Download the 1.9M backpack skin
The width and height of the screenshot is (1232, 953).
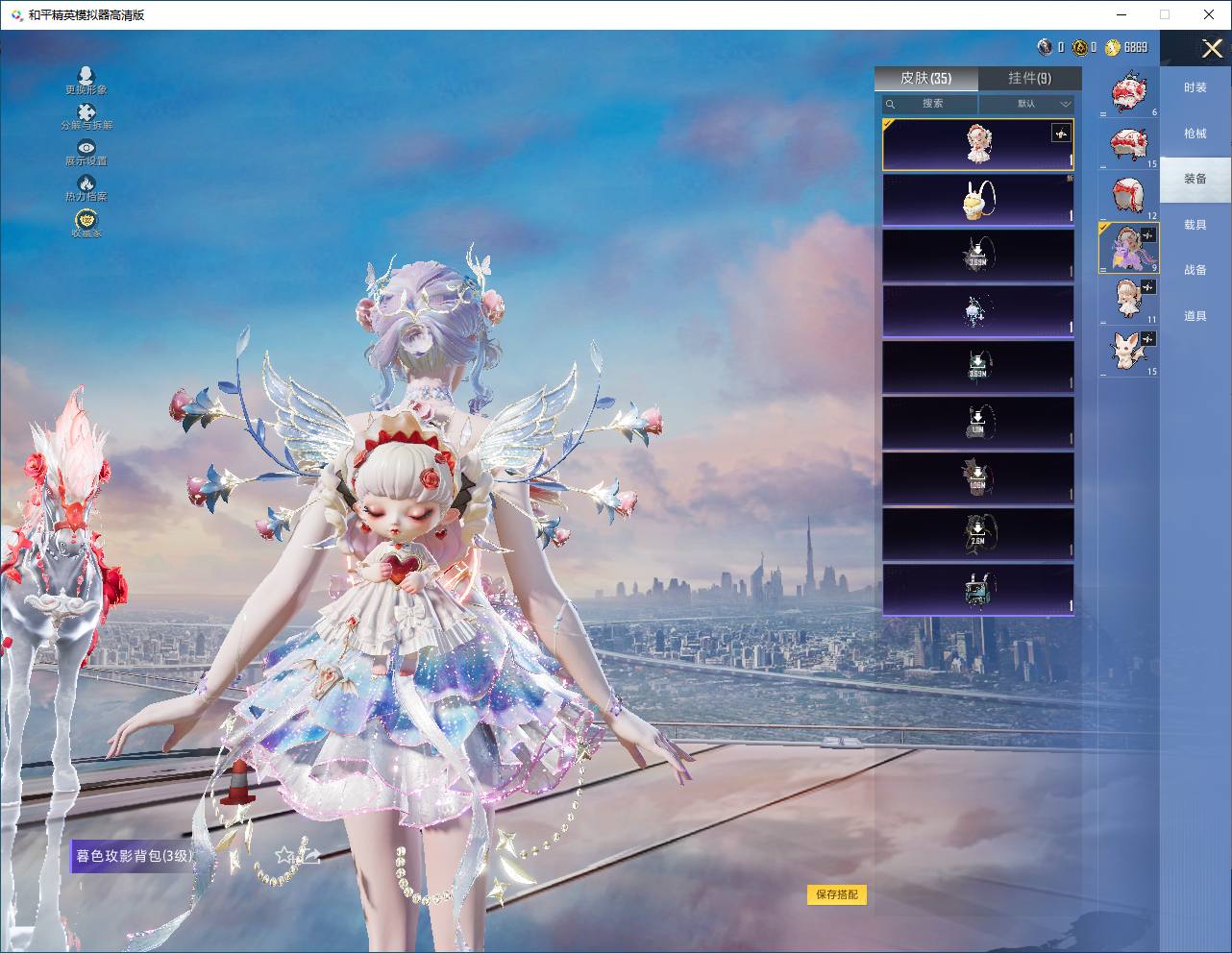pos(977,423)
